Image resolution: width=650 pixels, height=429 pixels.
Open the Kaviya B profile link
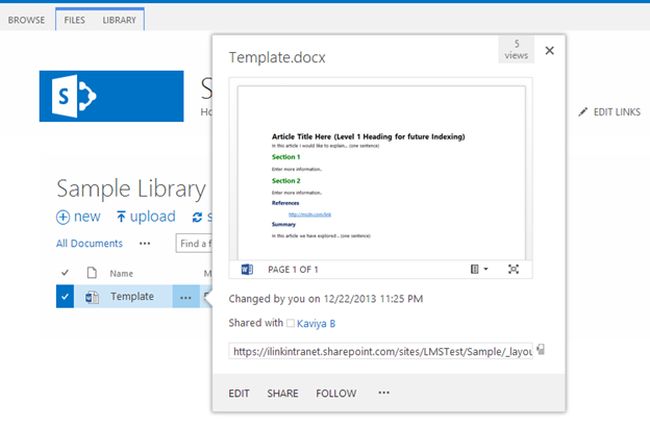318,323
